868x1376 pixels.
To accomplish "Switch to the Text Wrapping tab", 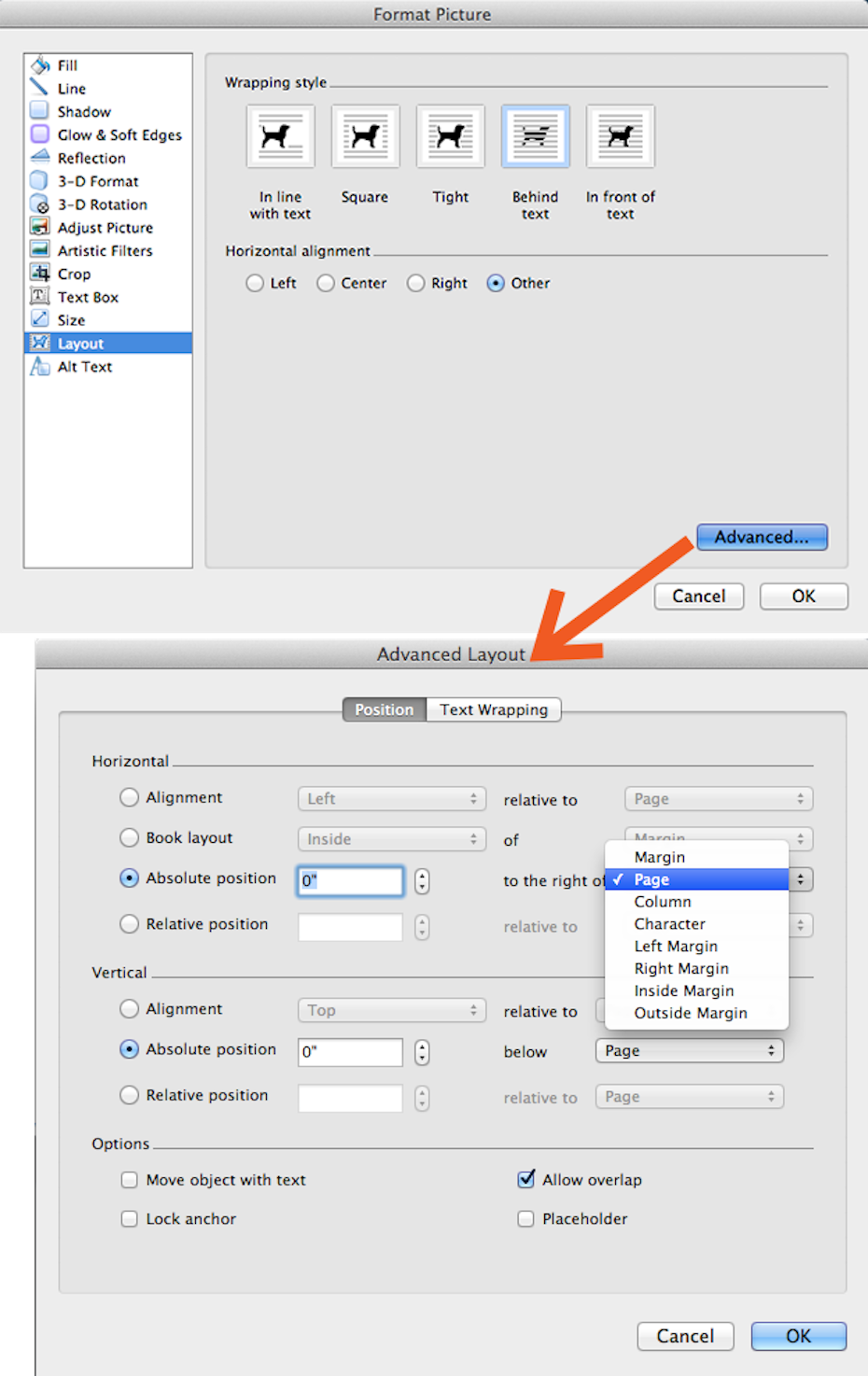I will pos(494,709).
